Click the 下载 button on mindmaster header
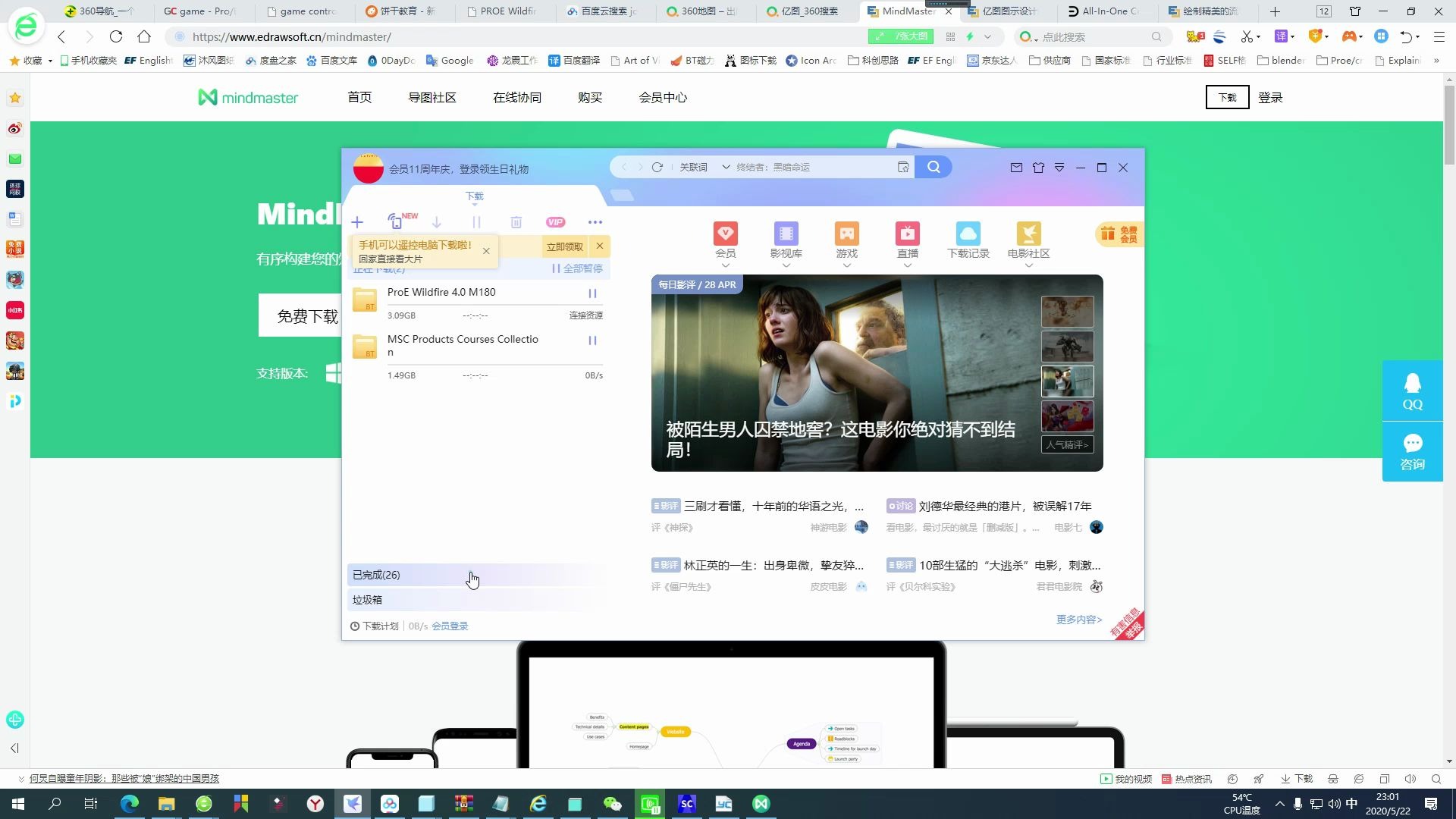This screenshot has width=1456, height=819. 1227,97
